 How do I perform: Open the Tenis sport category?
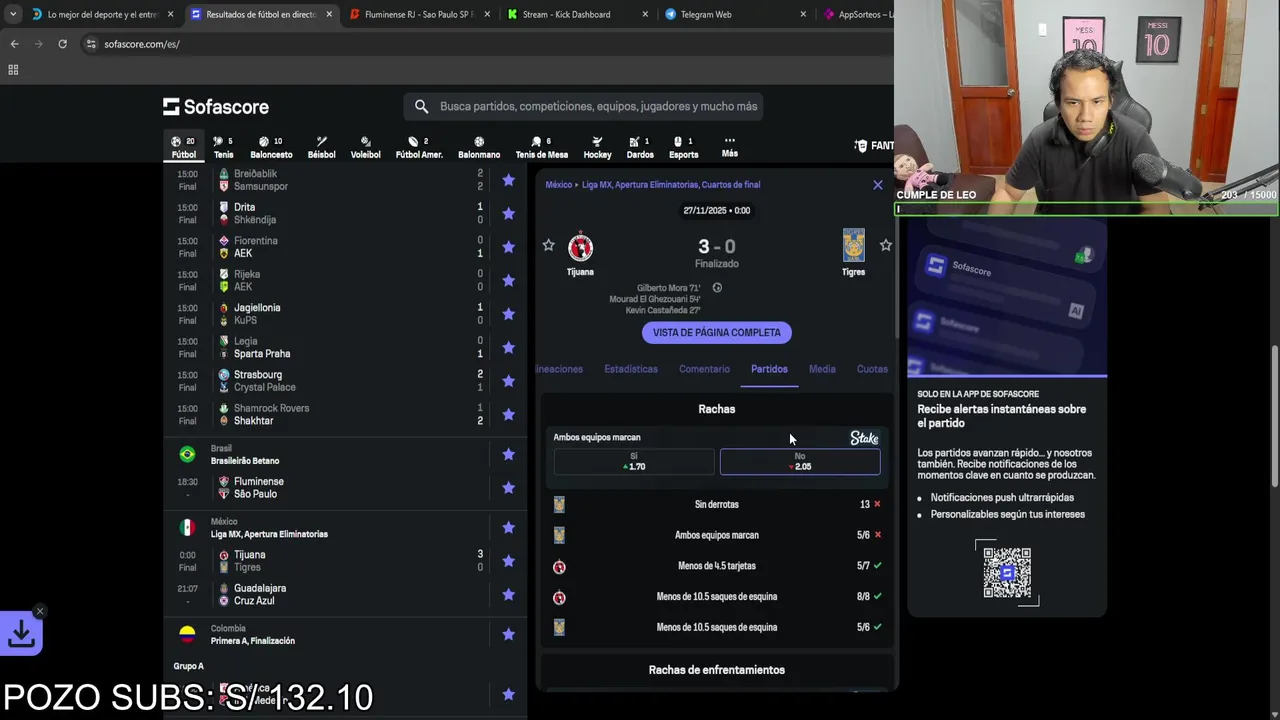click(x=223, y=147)
